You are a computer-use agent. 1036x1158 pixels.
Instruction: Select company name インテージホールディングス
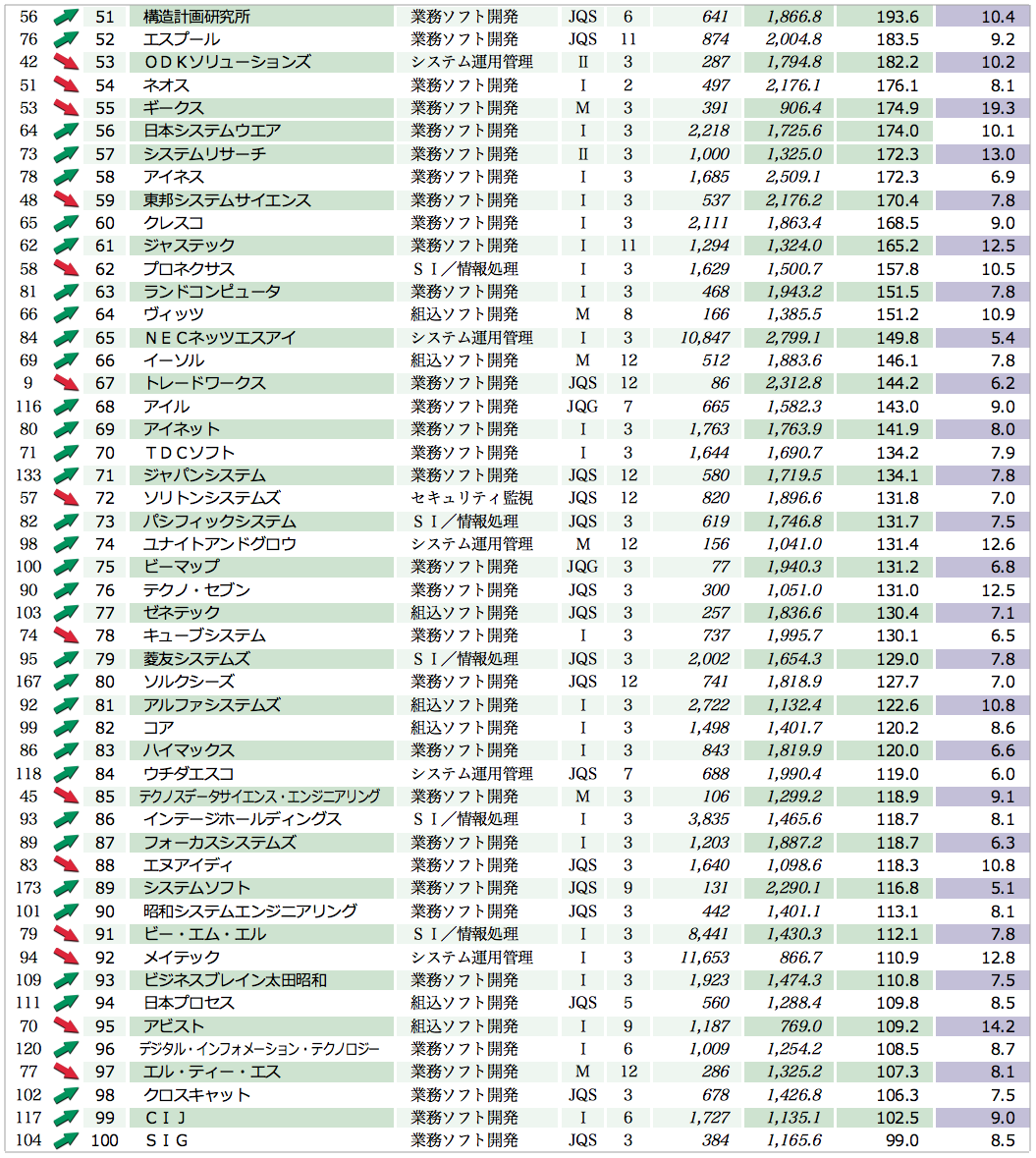243,819
